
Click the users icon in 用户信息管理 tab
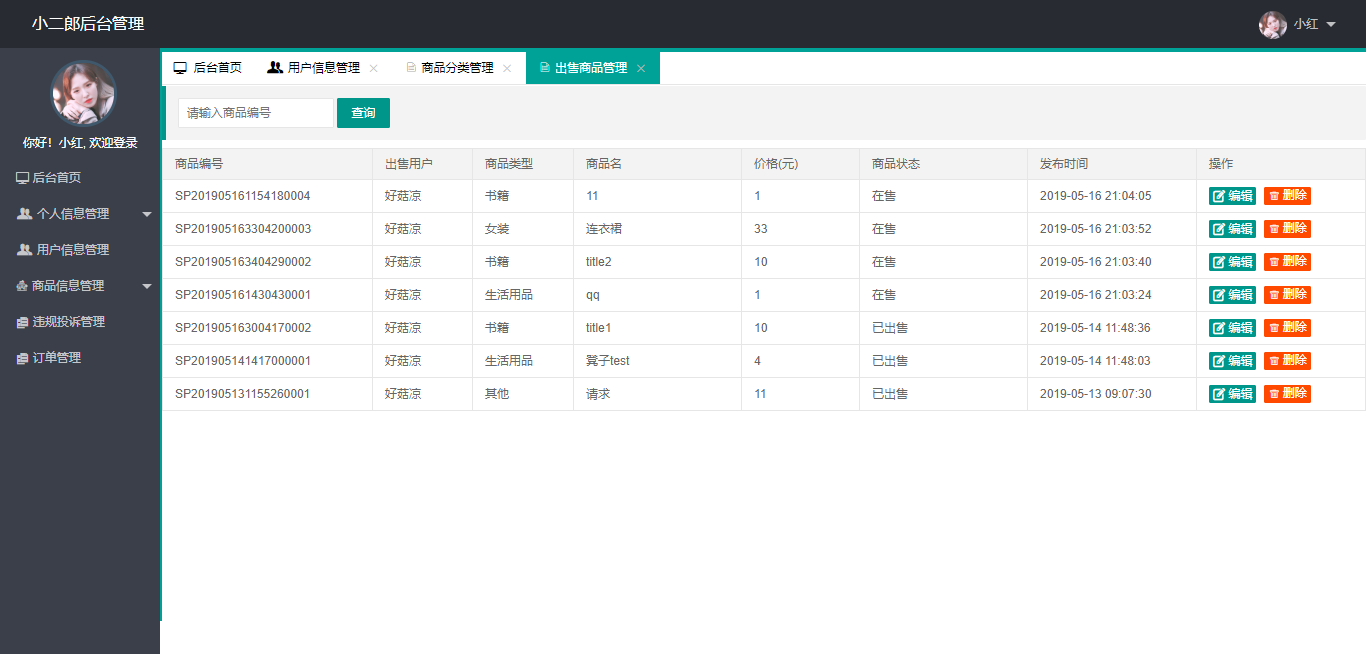coord(275,68)
